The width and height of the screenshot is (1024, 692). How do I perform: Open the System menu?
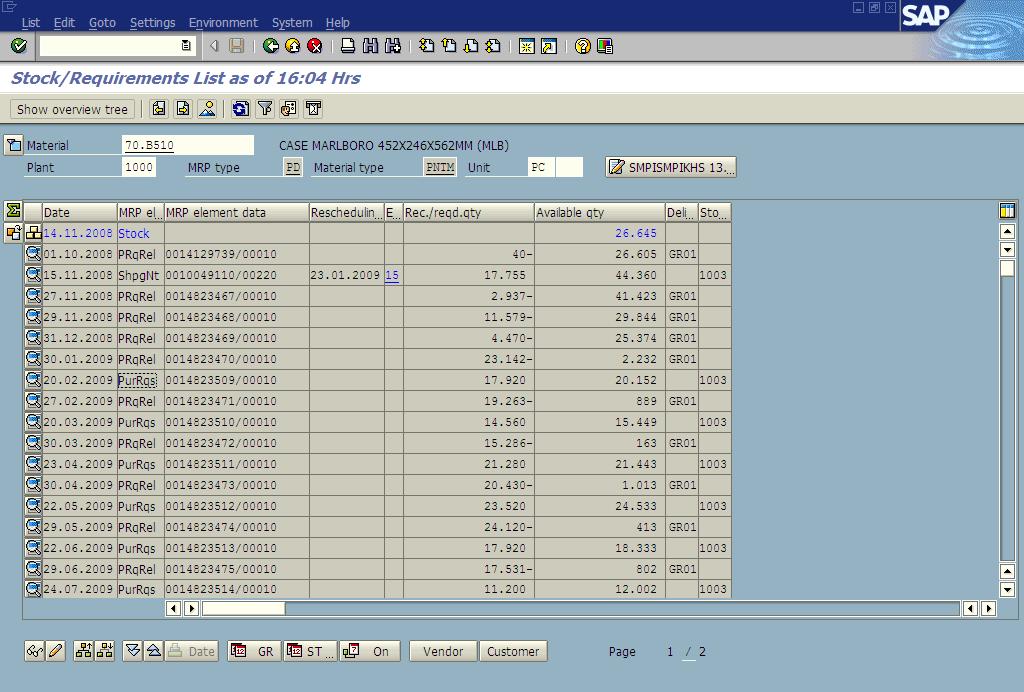292,23
